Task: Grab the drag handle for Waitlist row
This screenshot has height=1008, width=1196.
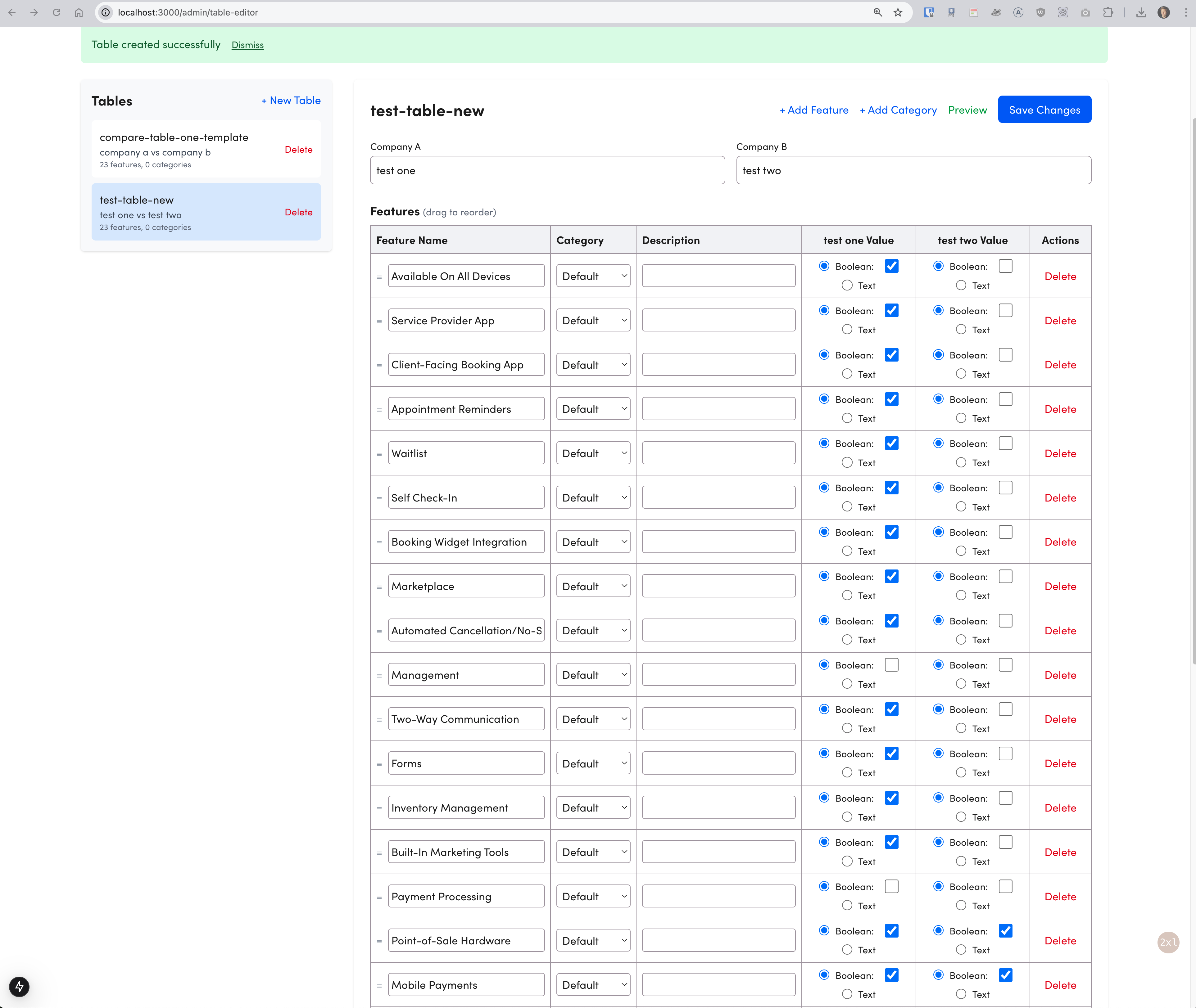Action: 379,454
